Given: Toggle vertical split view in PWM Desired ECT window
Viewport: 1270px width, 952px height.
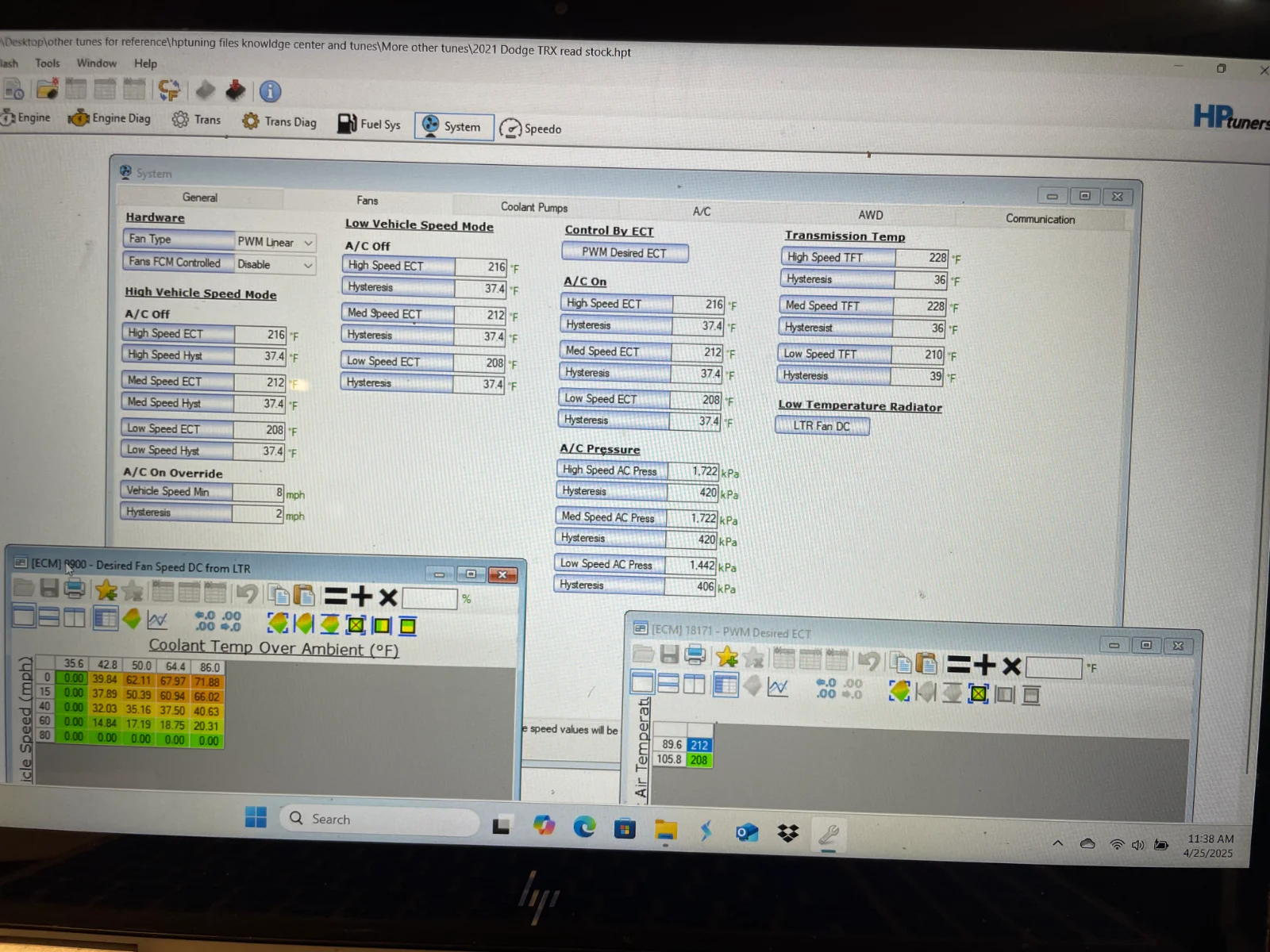Looking at the screenshot, I should [695, 684].
